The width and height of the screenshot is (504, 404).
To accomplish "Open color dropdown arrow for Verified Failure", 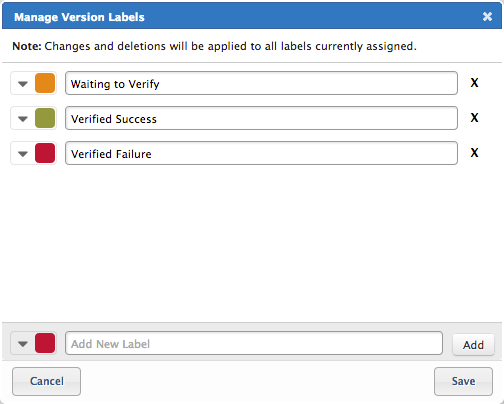I will click(23, 154).
